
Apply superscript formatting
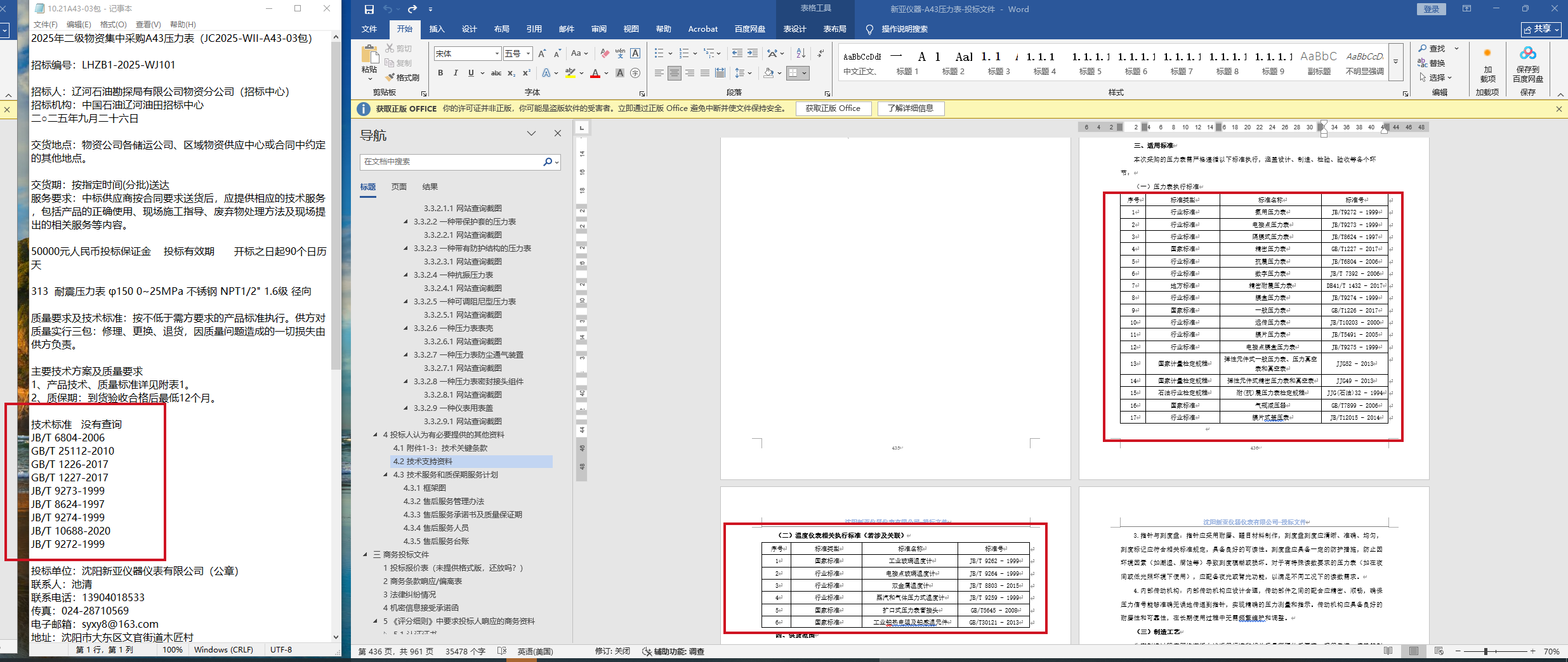[x=527, y=73]
